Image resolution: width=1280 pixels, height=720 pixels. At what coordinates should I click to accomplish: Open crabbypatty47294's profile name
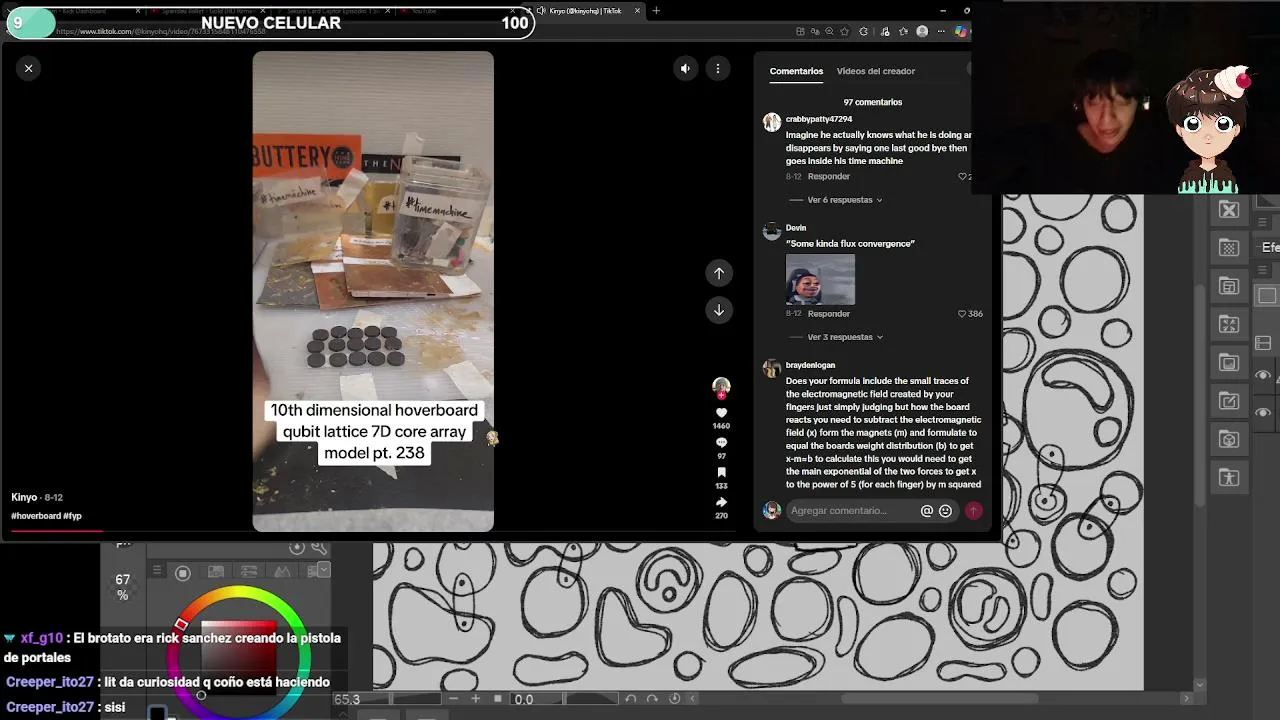pyautogui.click(x=819, y=119)
